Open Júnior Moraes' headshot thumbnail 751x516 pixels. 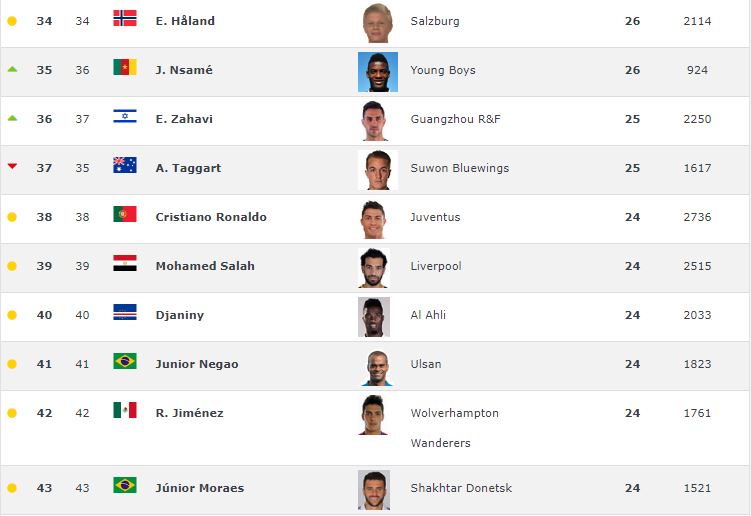click(374, 490)
